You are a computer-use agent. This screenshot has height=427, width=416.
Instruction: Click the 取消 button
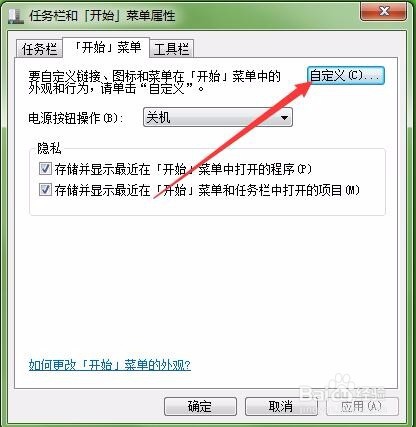click(281, 406)
